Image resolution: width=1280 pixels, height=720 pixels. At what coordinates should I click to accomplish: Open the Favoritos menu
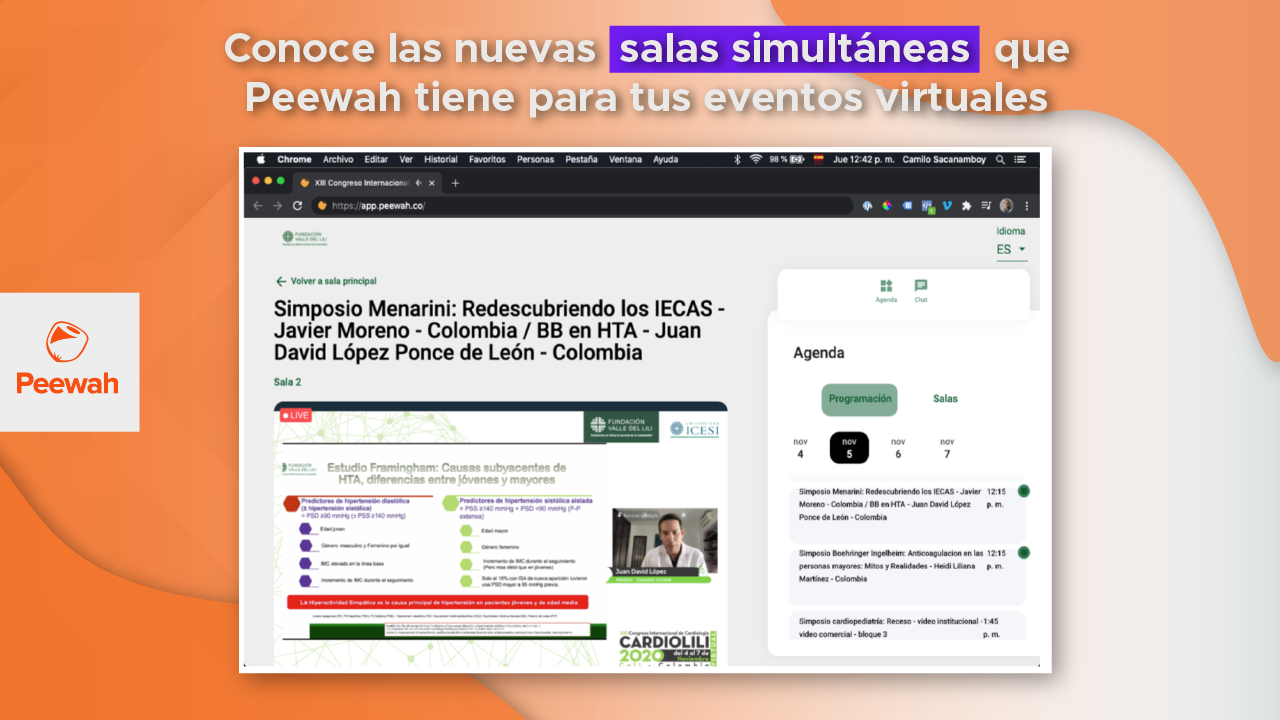[x=487, y=159]
